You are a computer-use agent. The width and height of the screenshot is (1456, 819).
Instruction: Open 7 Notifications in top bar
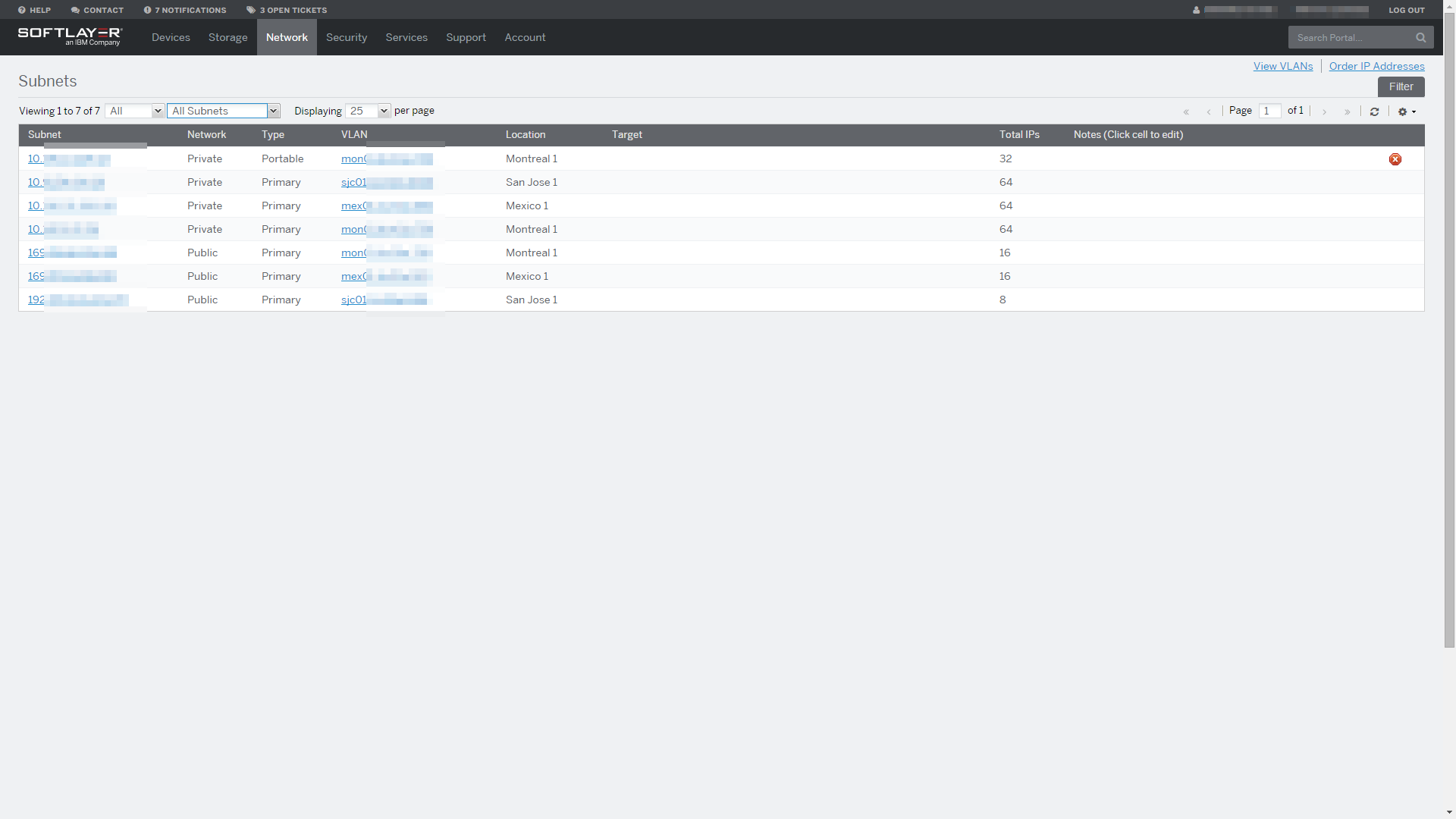click(x=185, y=10)
